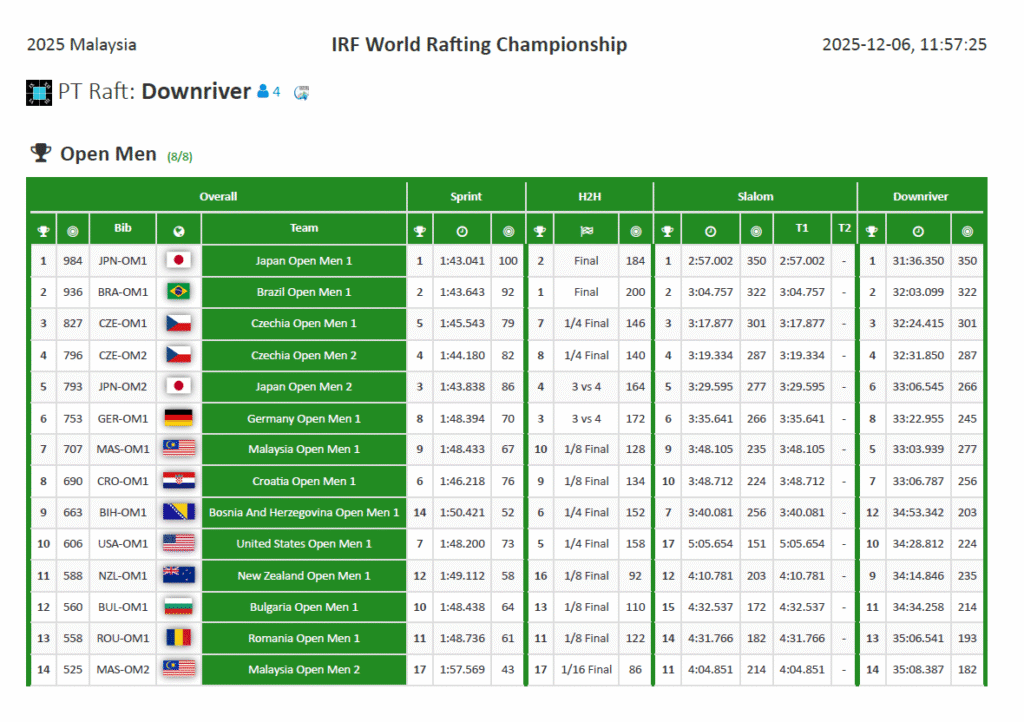This screenshot has height=722, width=1024.
Task: Click the icon right of participant count
Action: (x=301, y=93)
